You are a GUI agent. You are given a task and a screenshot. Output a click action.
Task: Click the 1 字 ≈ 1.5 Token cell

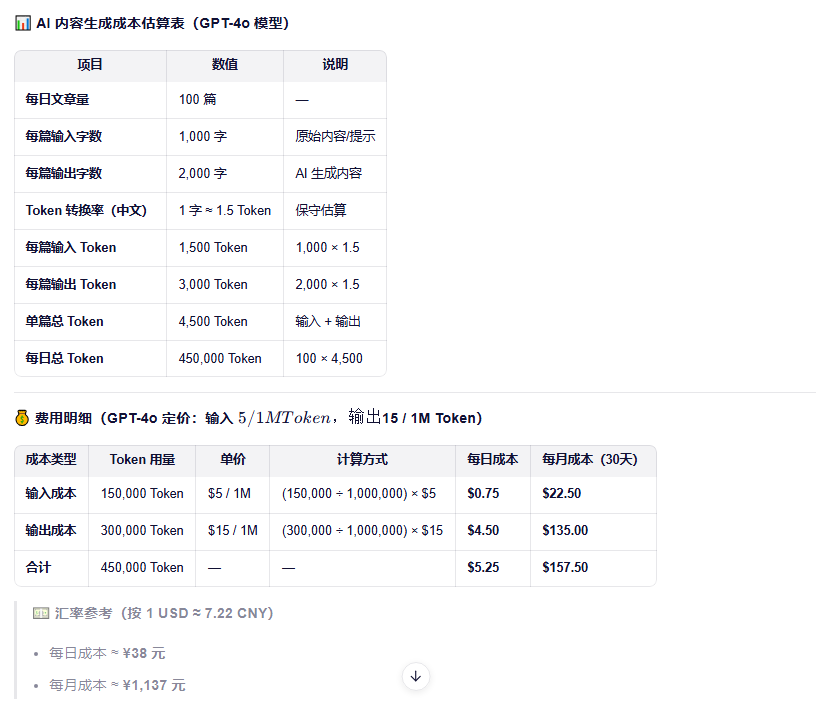pyautogui.click(x=225, y=211)
